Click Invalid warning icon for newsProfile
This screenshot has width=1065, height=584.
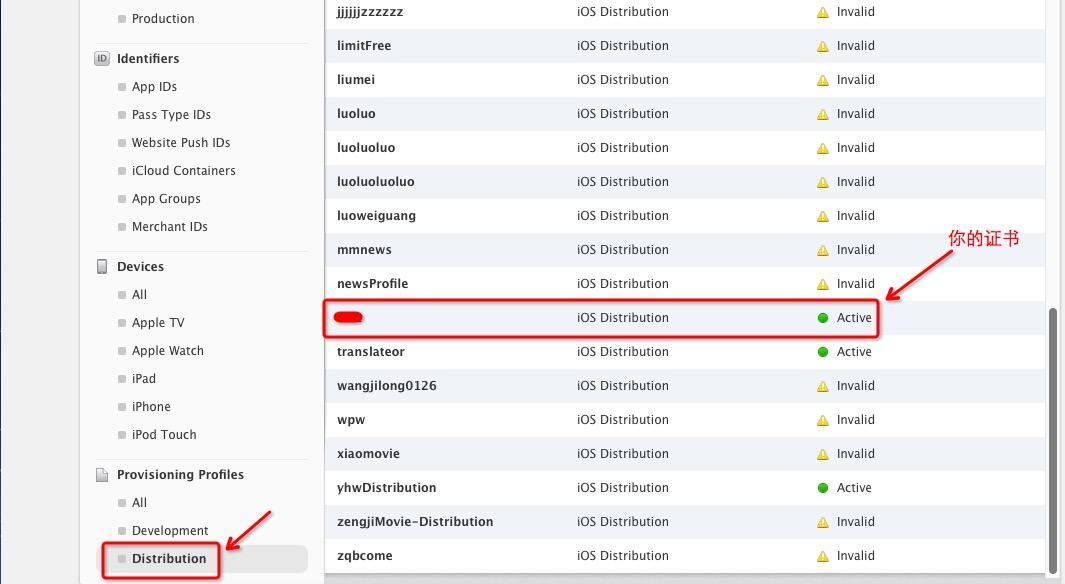[x=823, y=284]
